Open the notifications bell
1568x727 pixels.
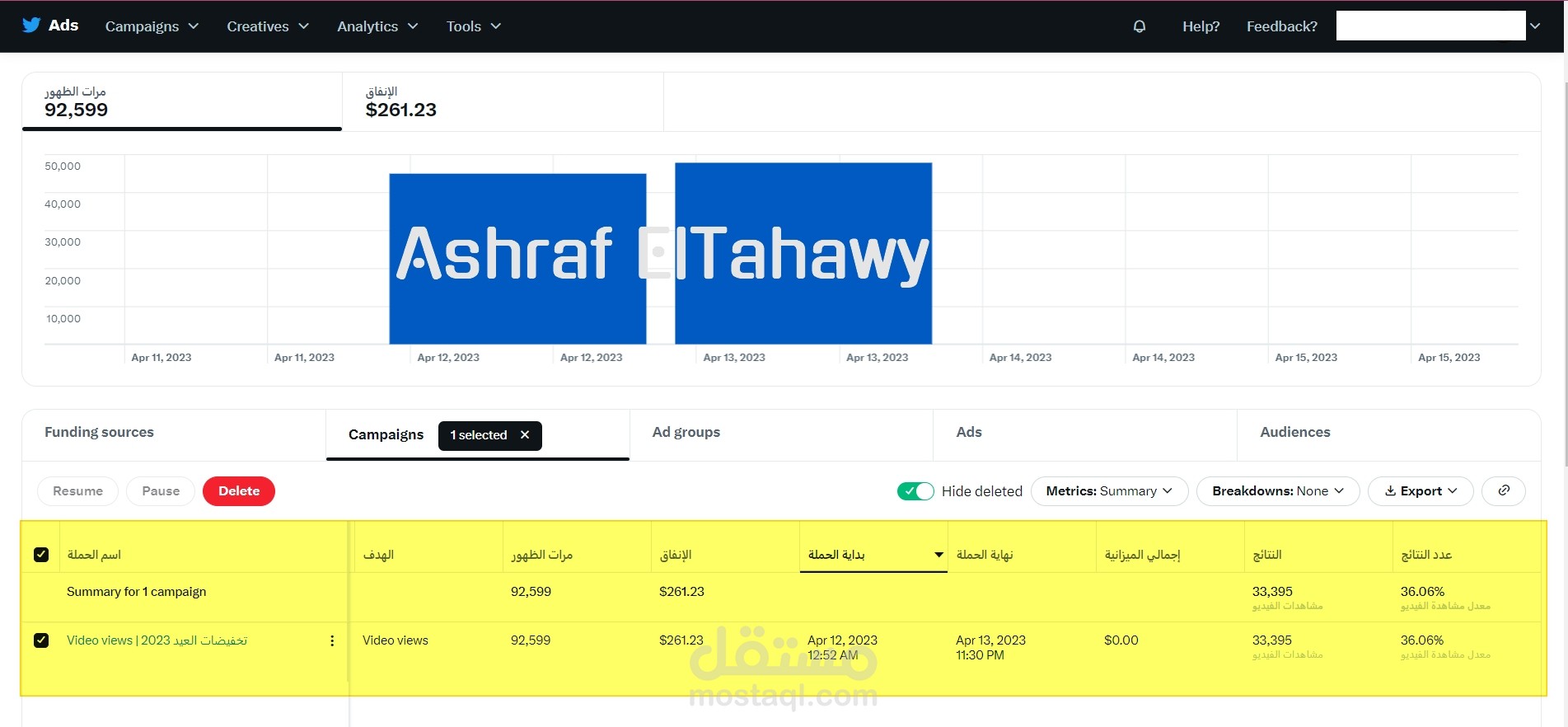[1140, 26]
